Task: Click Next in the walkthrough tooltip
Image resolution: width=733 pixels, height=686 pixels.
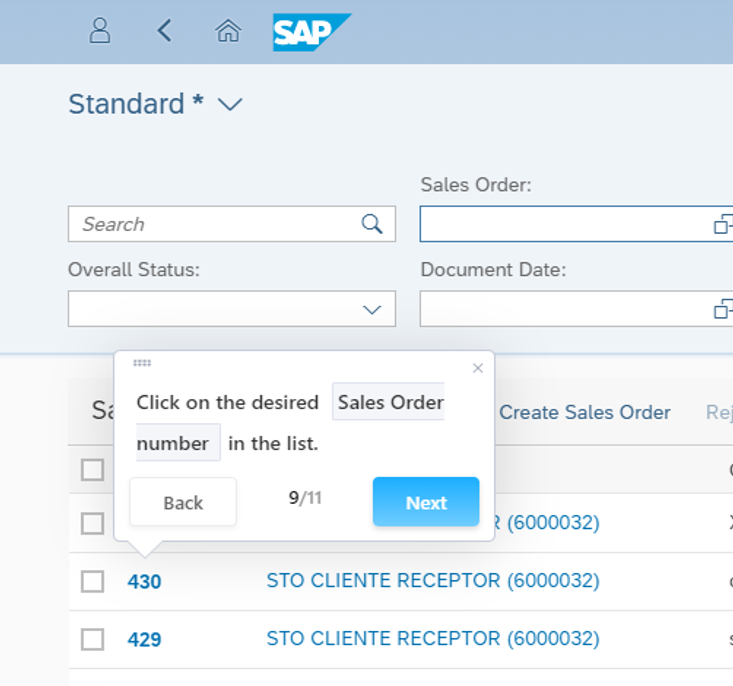Action: click(426, 502)
